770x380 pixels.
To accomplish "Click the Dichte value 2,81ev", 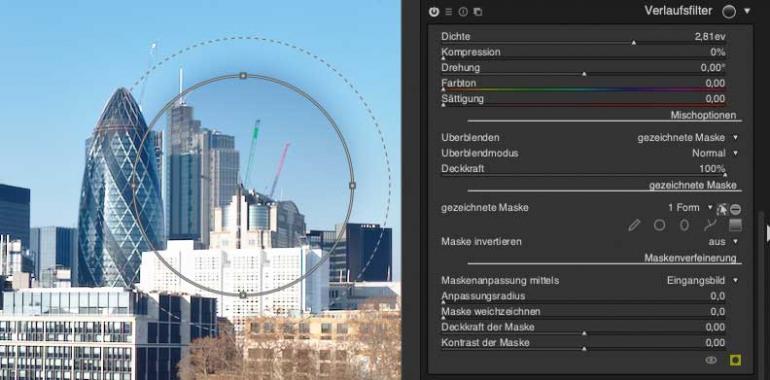I will tap(711, 36).
